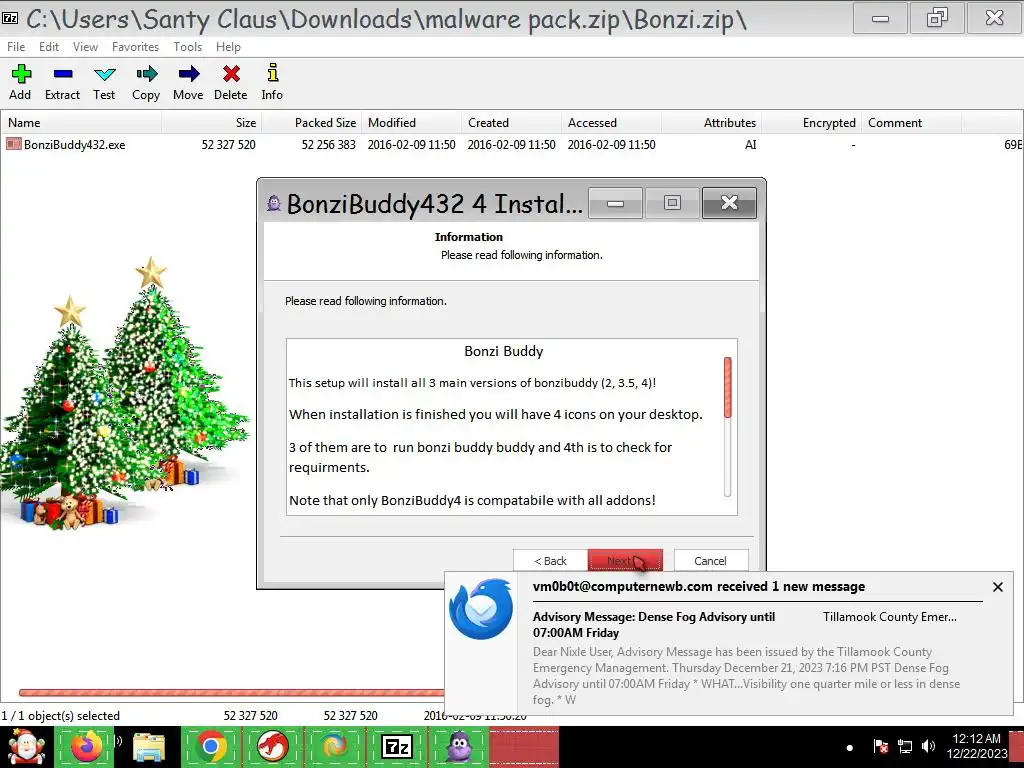Sort by the Created column header
Viewport: 1024px width, 768px height.
(x=511, y=123)
